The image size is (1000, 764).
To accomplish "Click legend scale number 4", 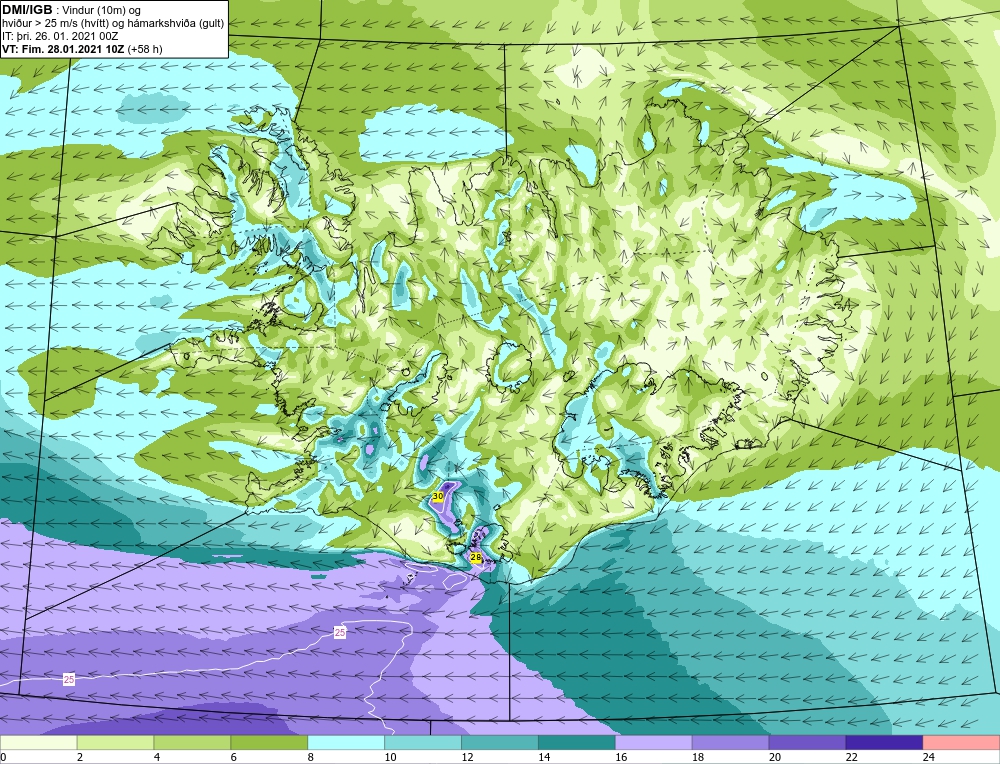I will (x=157, y=757).
